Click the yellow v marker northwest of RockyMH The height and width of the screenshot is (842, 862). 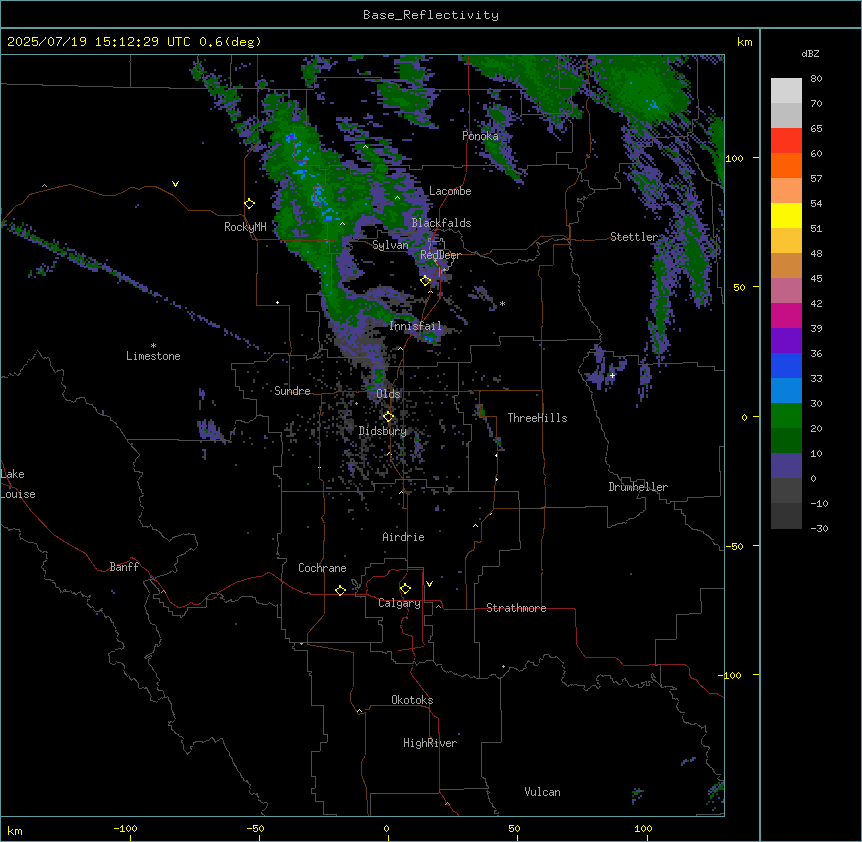[175, 184]
